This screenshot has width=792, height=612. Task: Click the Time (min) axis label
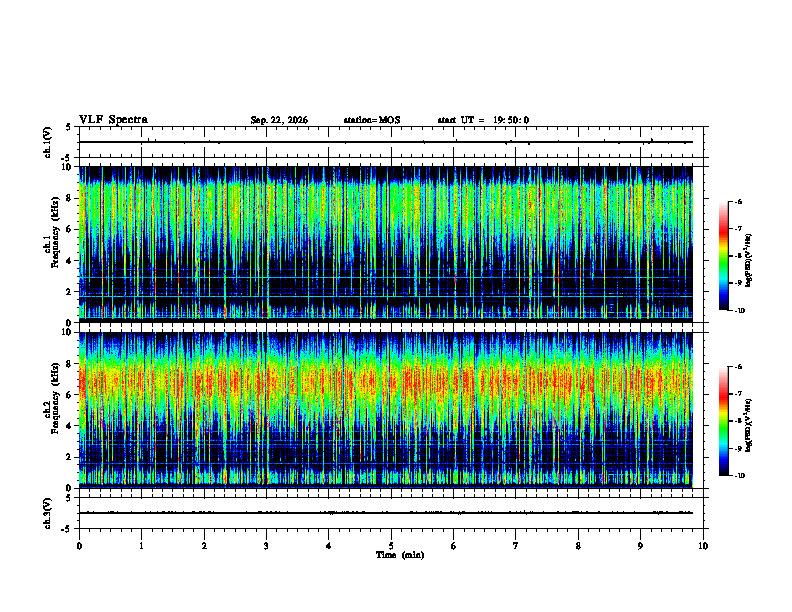pyautogui.click(x=400, y=555)
